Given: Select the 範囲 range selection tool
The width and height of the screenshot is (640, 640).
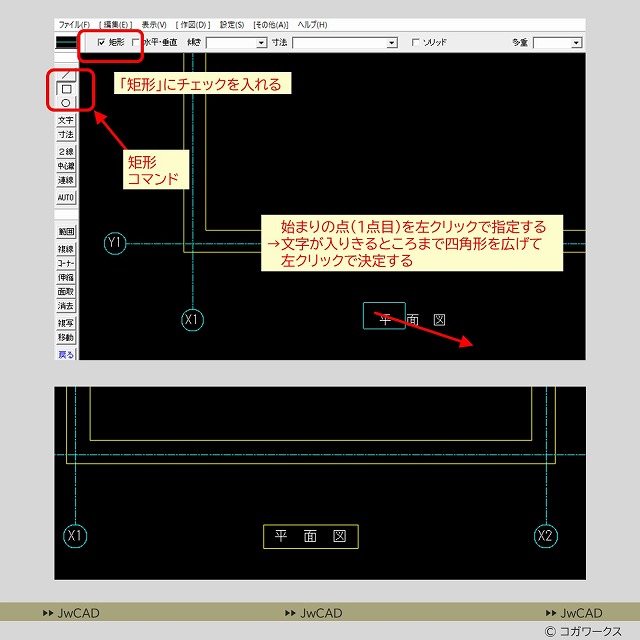Looking at the screenshot, I should click(x=66, y=232).
